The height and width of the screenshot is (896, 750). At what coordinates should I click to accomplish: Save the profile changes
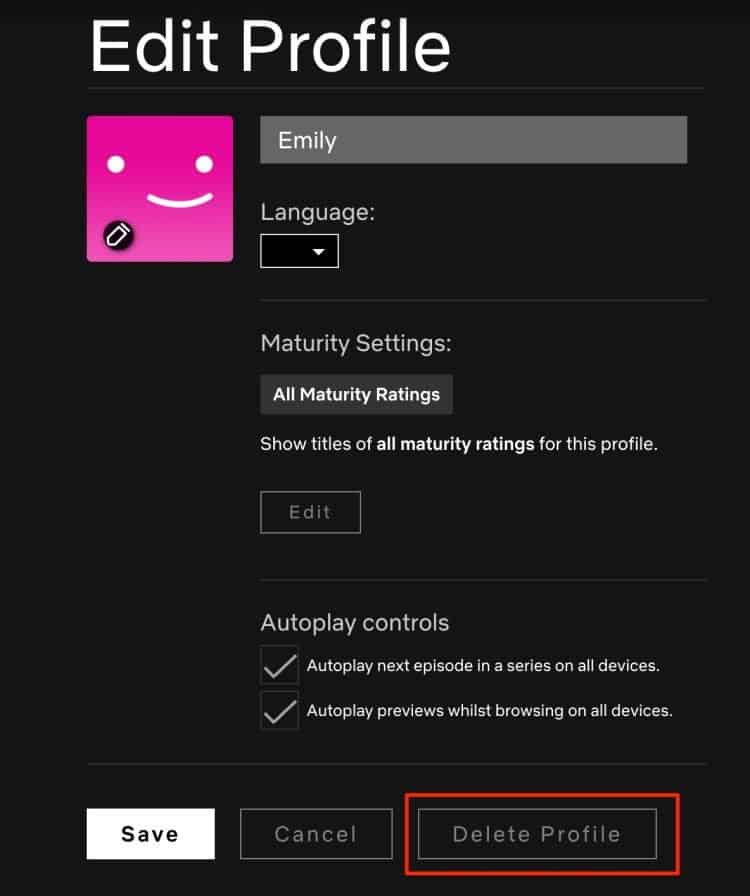click(x=150, y=834)
